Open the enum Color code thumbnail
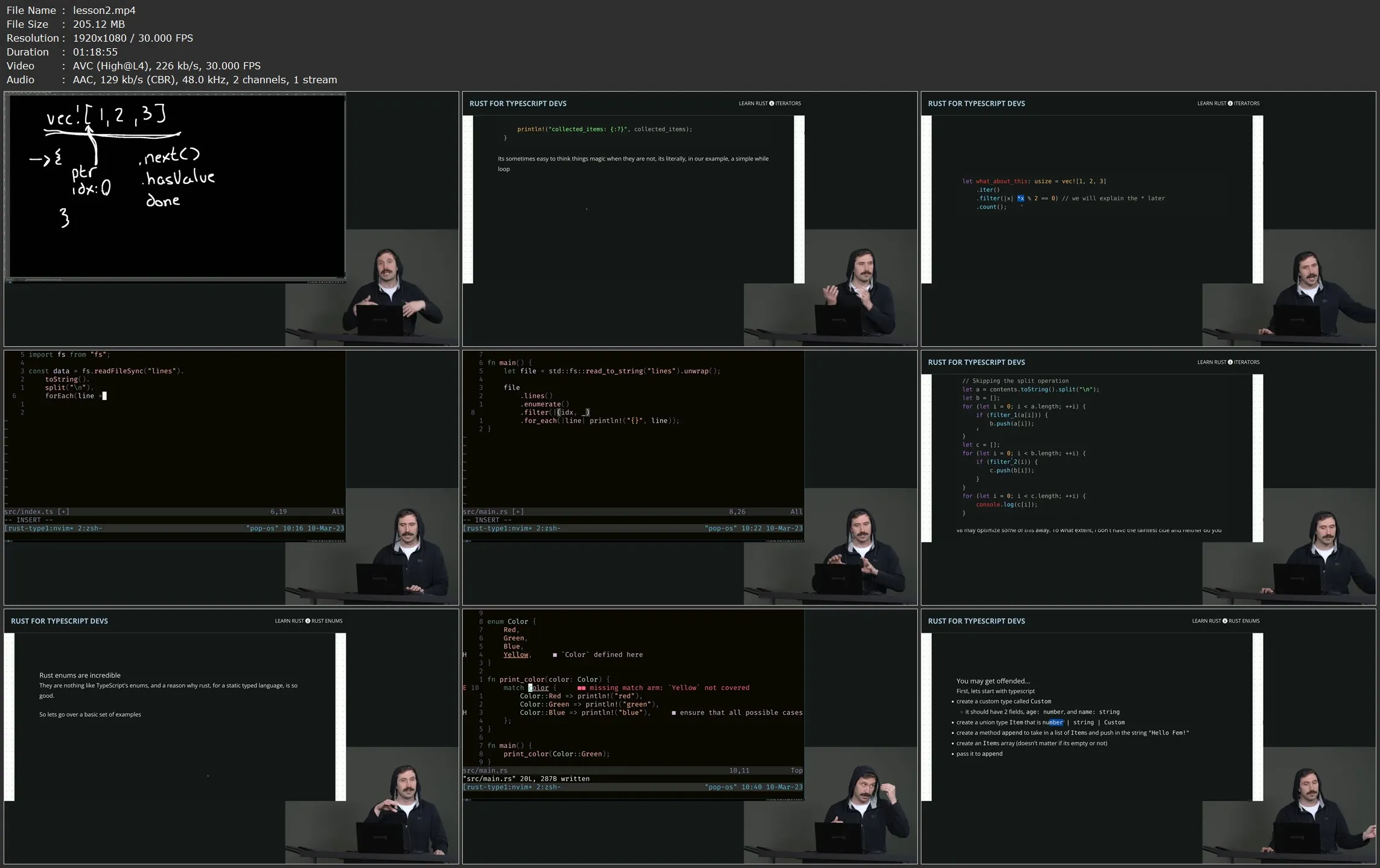 [x=690, y=737]
